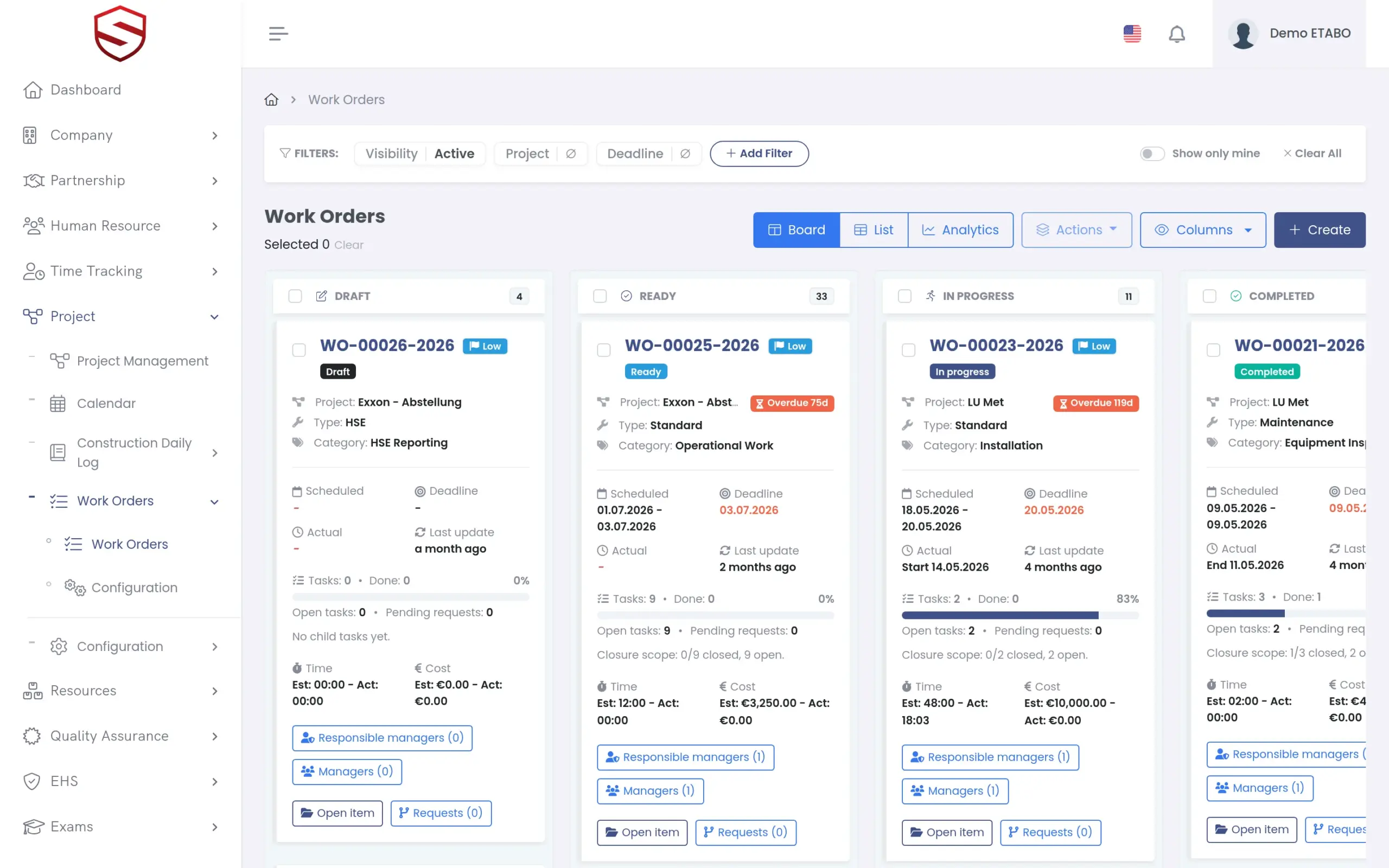Click the Exams graduation cap icon
The height and width of the screenshot is (868, 1389).
tap(33, 827)
